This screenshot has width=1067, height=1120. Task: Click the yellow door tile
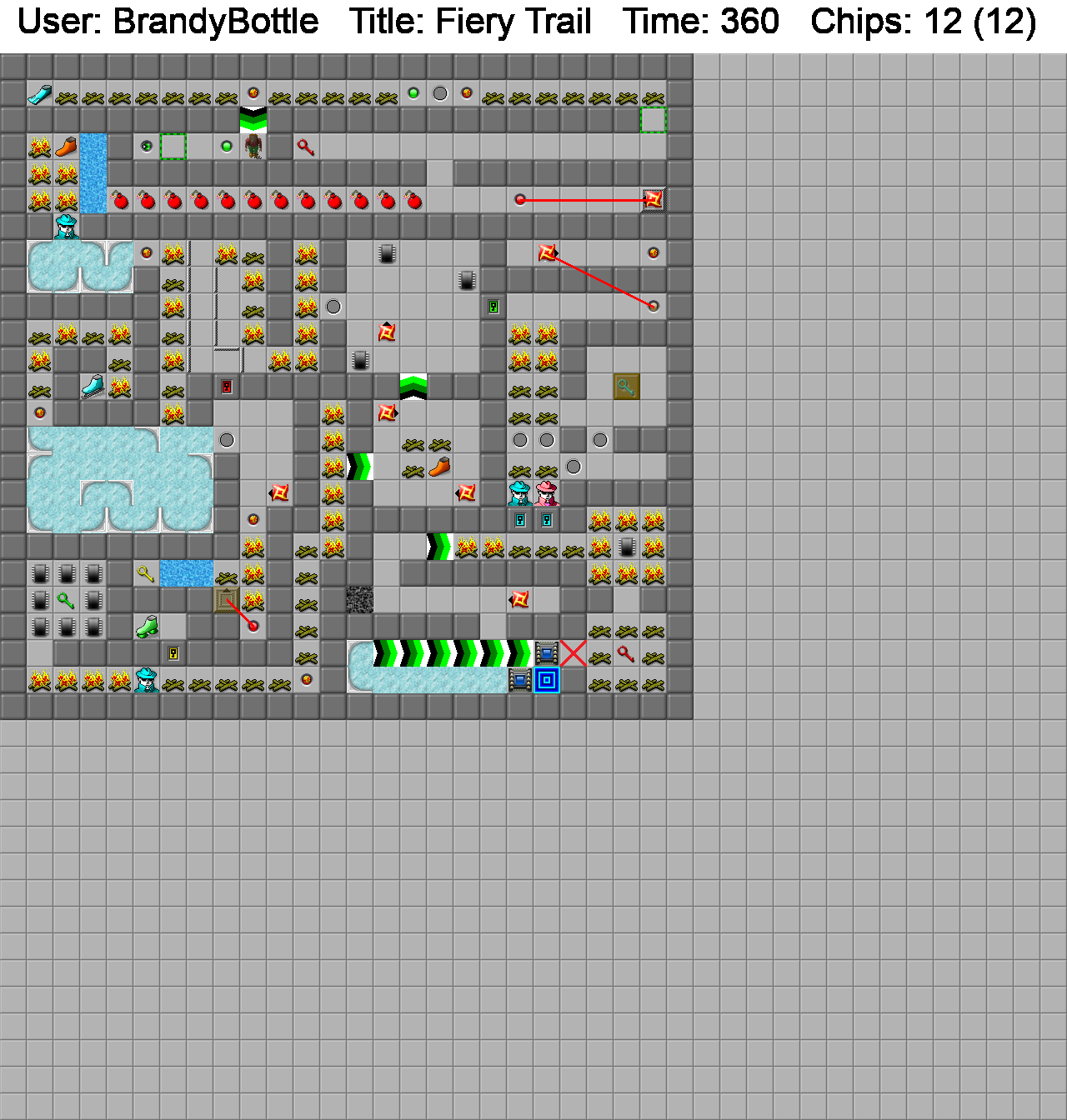[x=173, y=653]
